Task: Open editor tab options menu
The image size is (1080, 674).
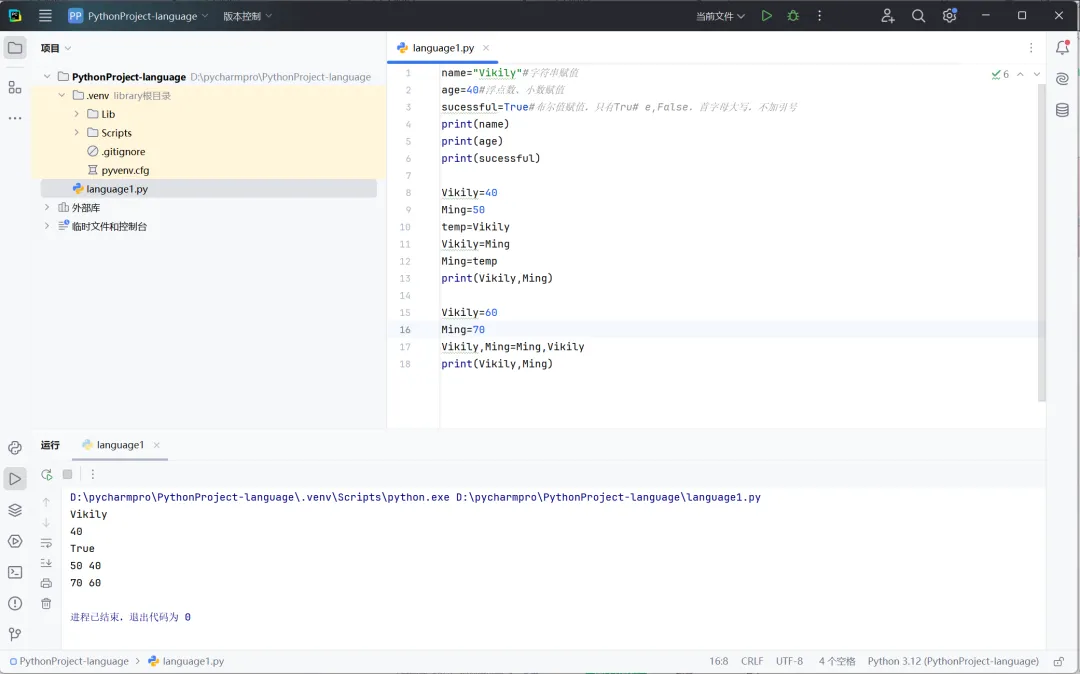Action: (1030, 48)
